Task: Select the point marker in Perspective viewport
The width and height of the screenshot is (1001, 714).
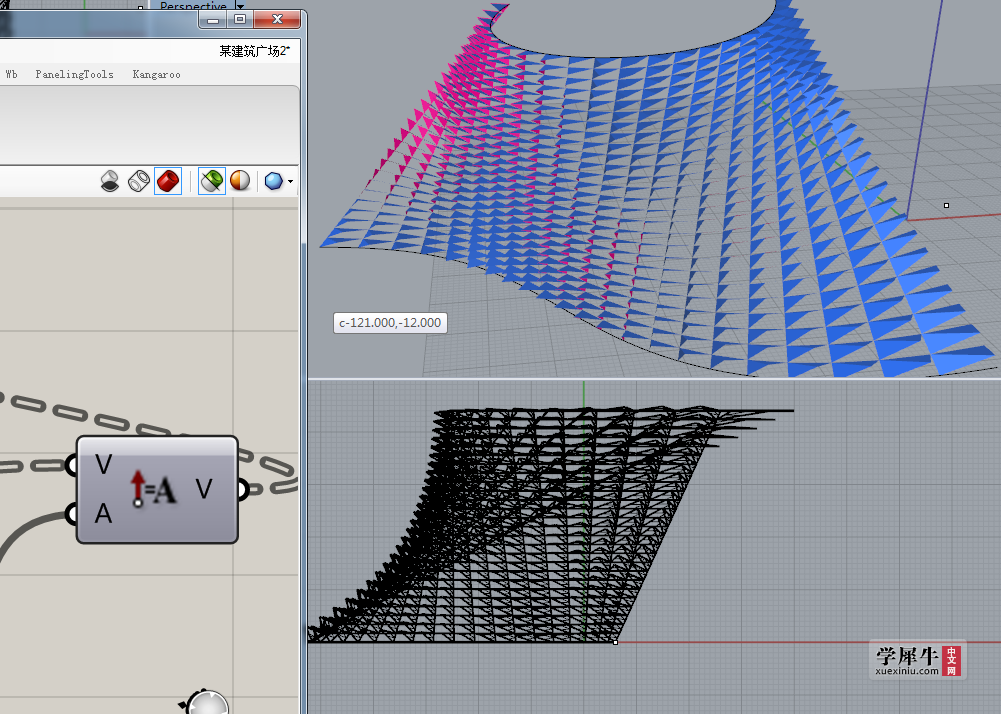Action: (x=946, y=205)
